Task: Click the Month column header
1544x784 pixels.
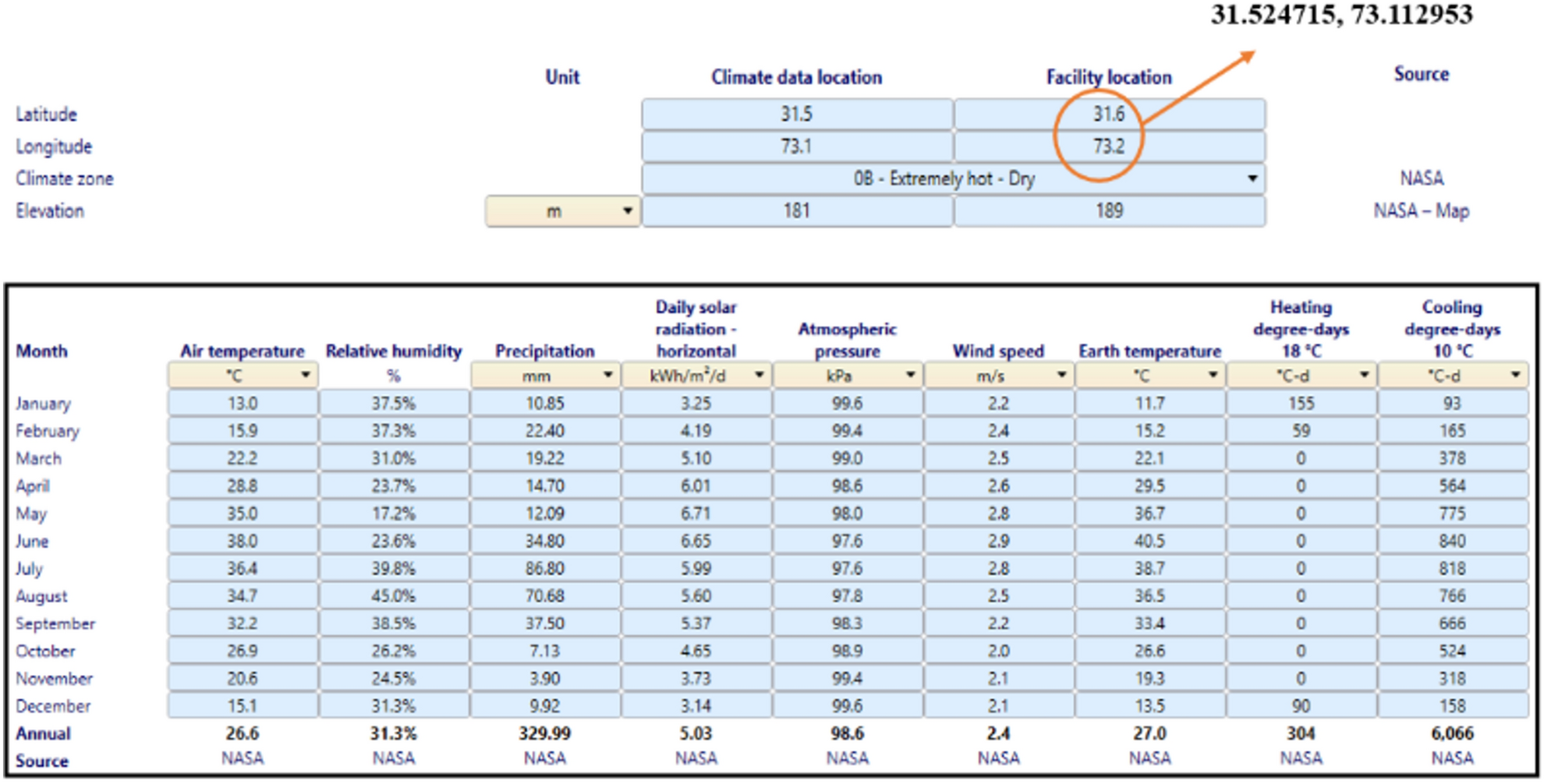Action: pyautogui.click(x=41, y=351)
